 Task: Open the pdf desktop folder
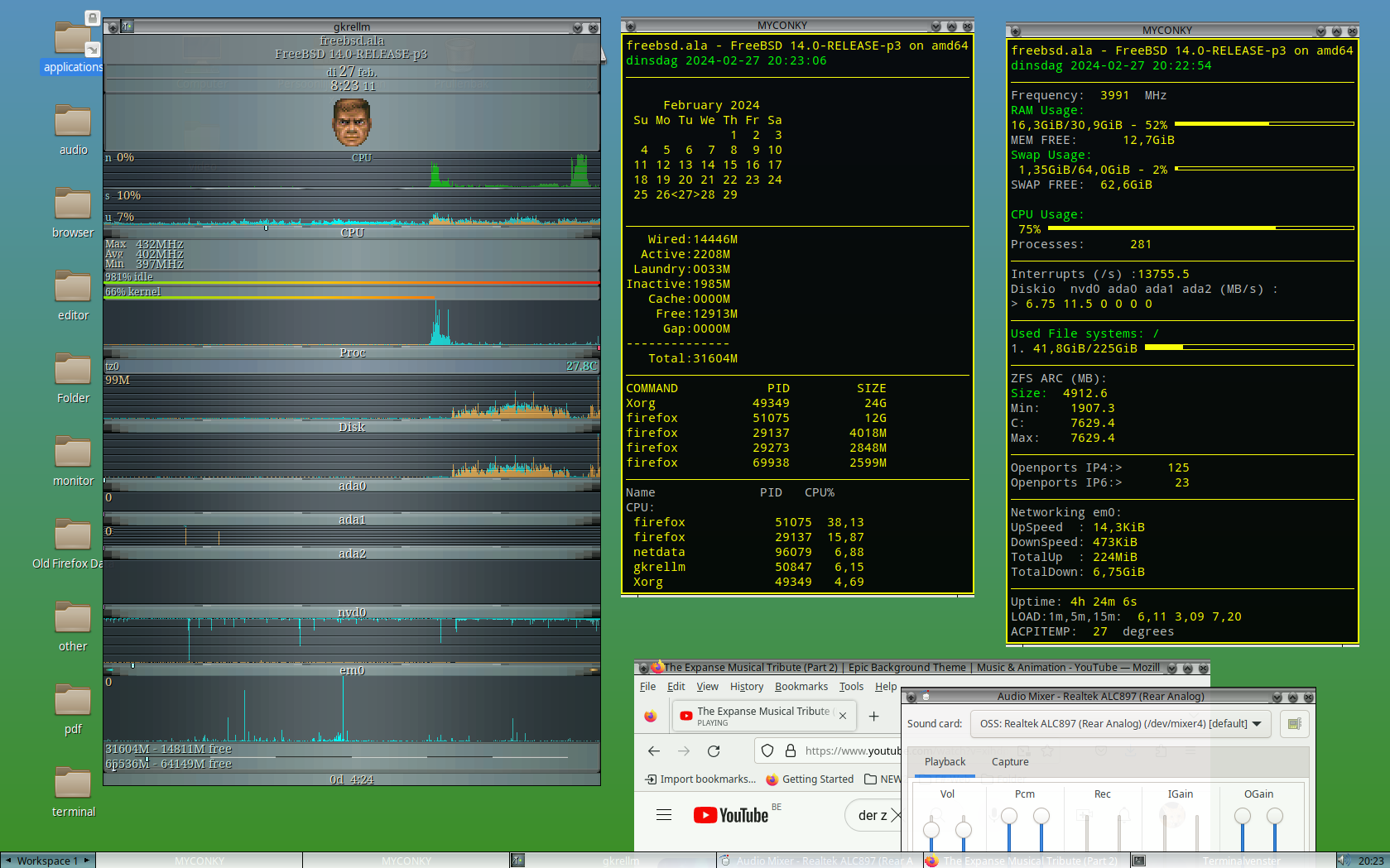pyautogui.click(x=73, y=709)
